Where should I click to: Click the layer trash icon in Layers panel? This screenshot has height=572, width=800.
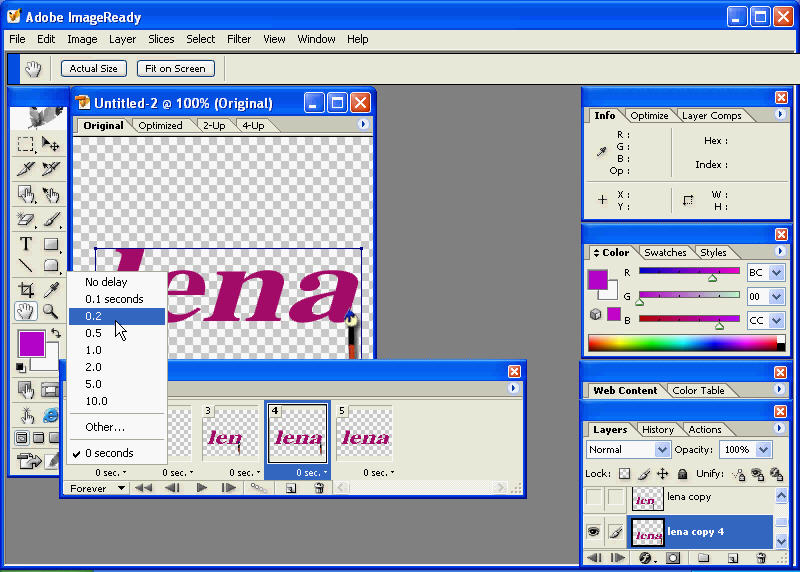pyautogui.click(x=761, y=558)
